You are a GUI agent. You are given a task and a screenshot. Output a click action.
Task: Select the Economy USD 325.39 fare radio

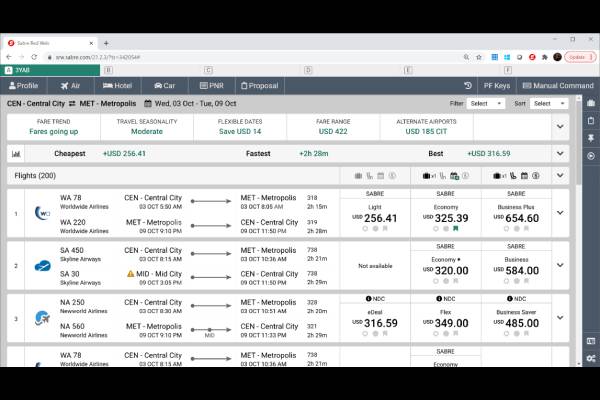click(x=436, y=229)
